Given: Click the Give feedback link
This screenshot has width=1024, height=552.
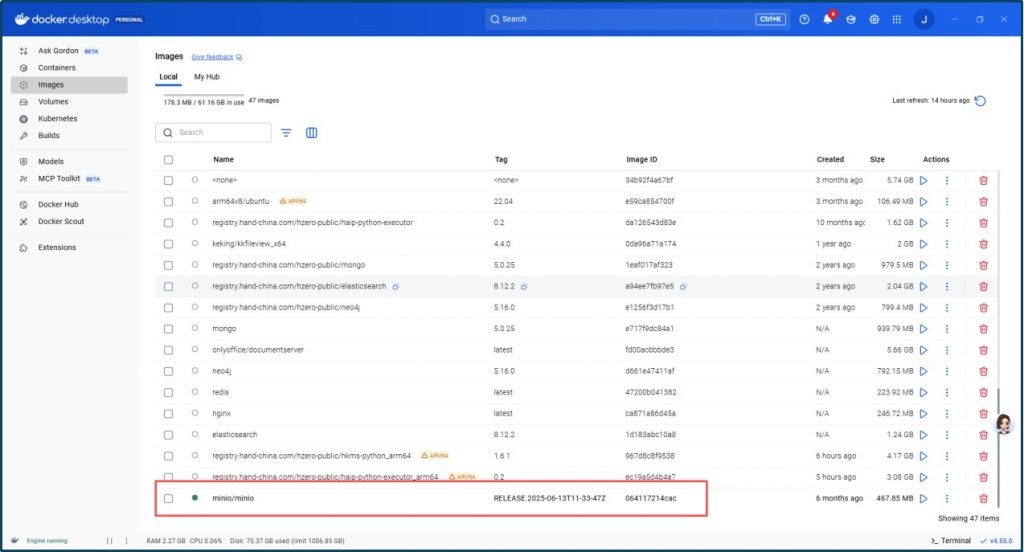Looking at the screenshot, I should click(x=212, y=58).
